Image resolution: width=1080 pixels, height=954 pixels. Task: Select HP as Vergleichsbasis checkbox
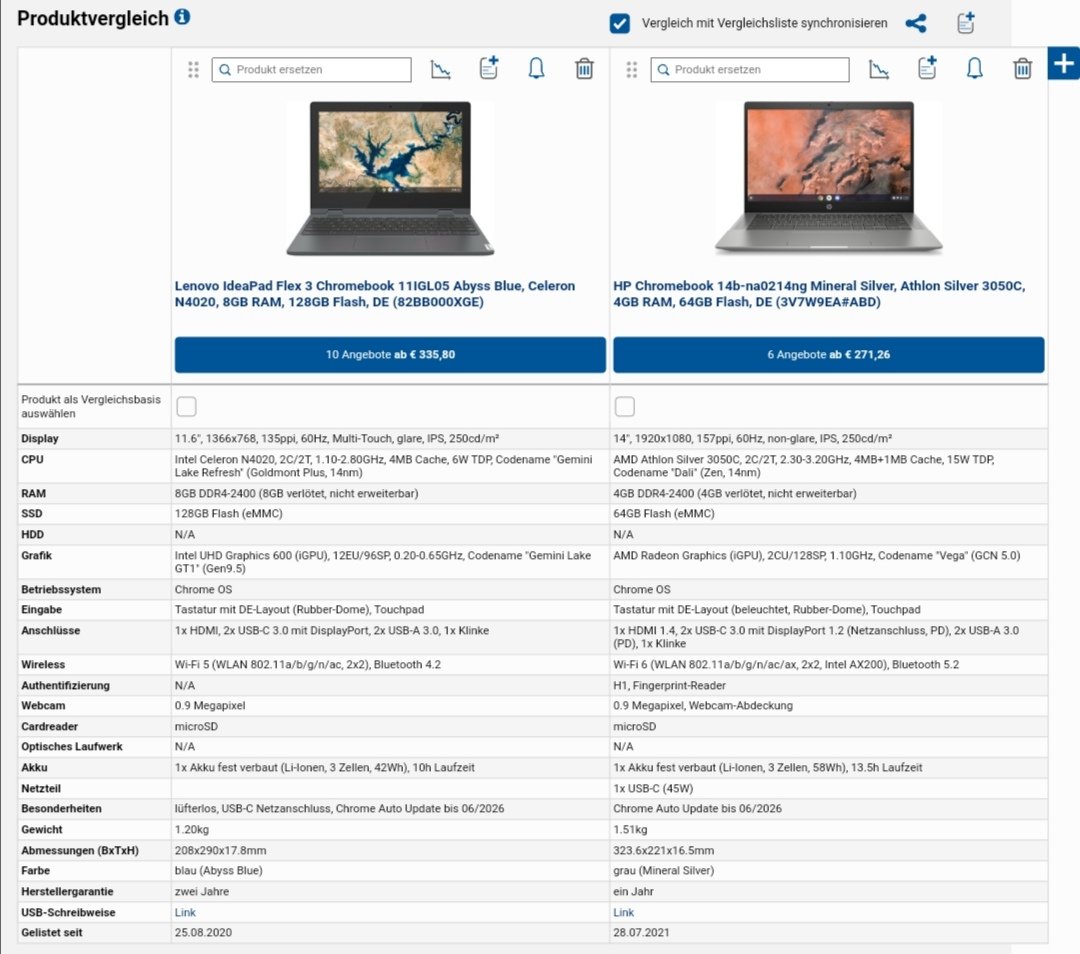[625, 406]
